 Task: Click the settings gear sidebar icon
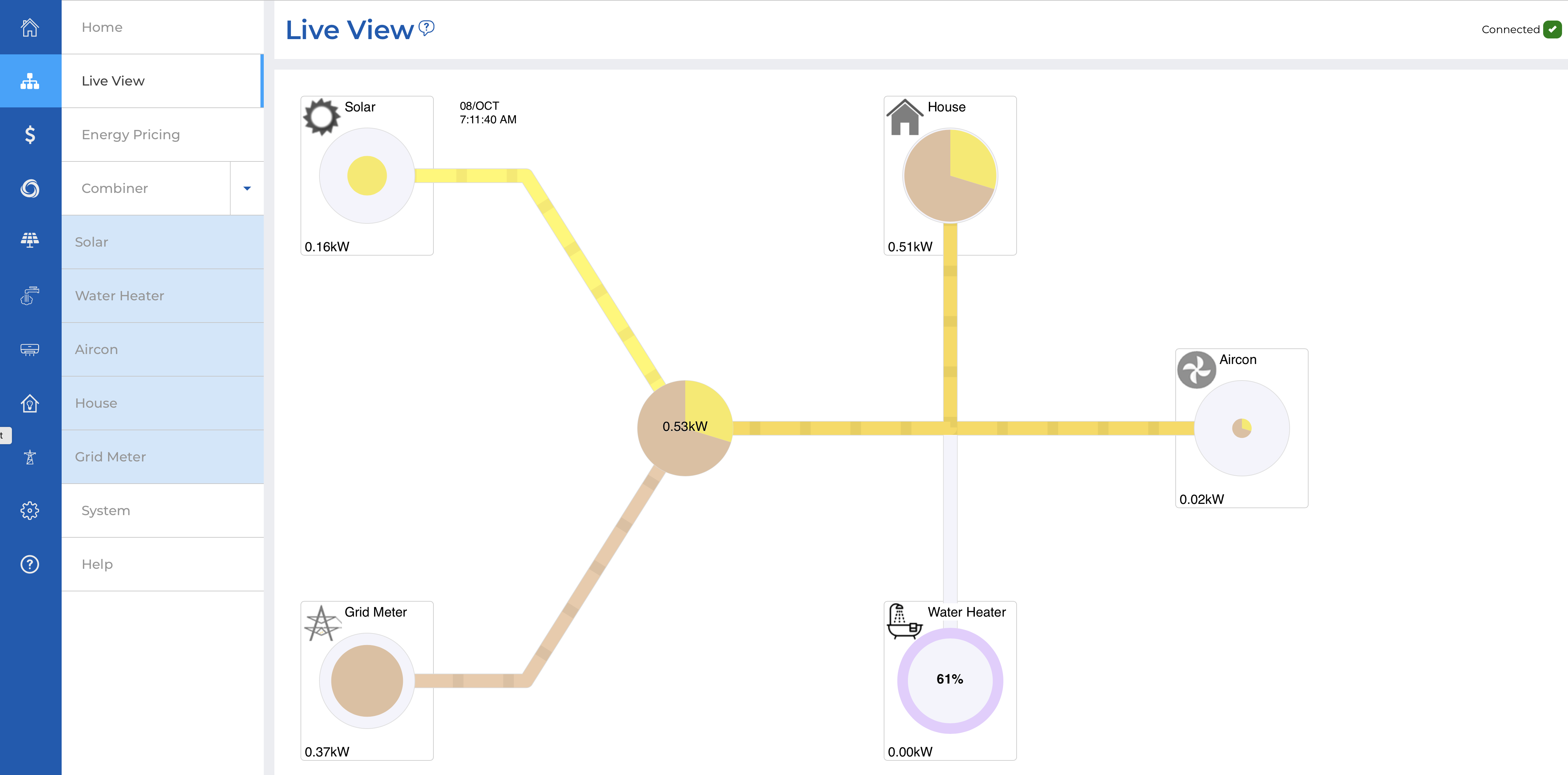tap(30, 510)
